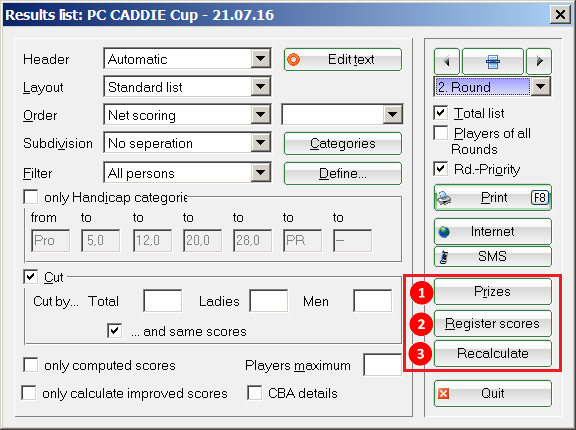Click the Register scores button
This screenshot has height=430, width=576.
[x=493, y=324]
